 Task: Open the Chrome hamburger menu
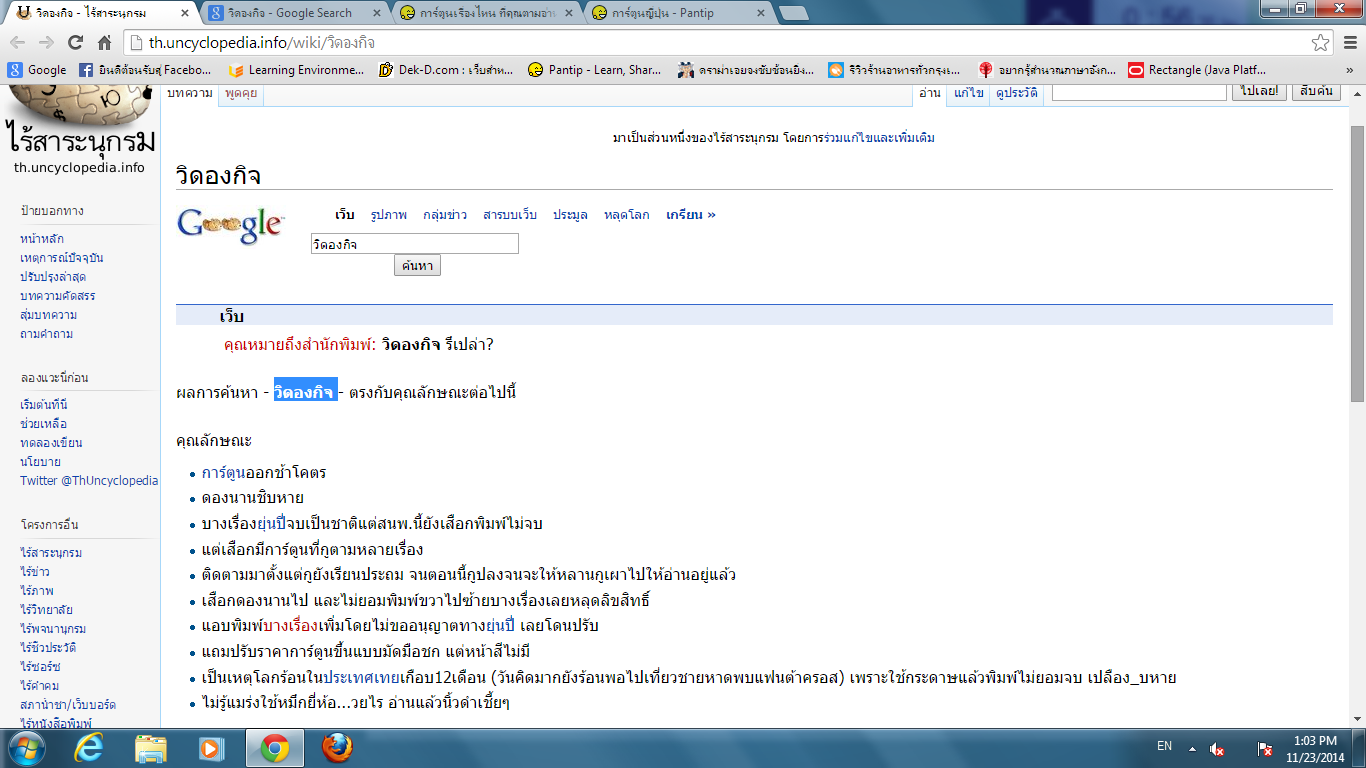click(1349, 43)
